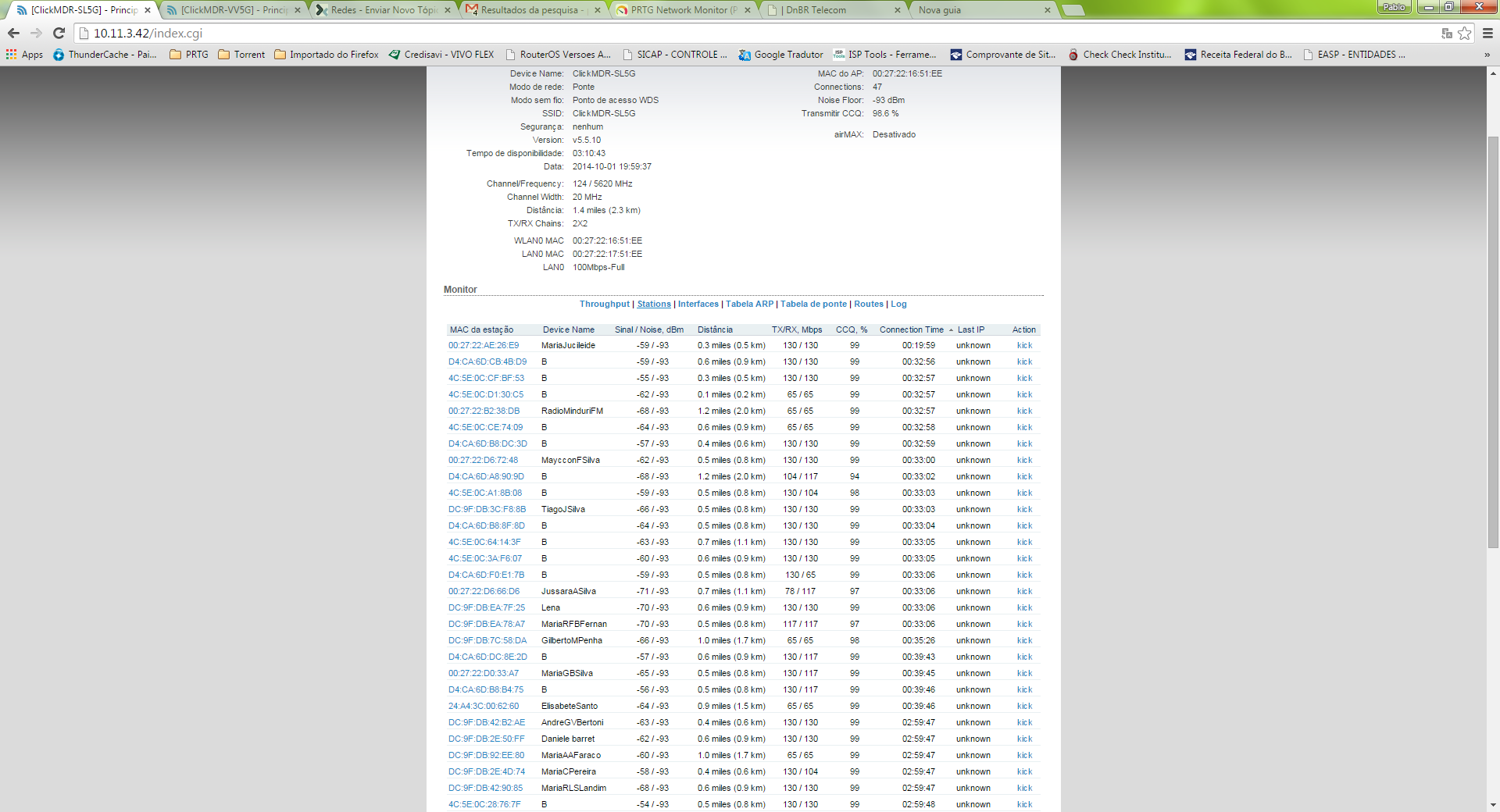Viewport: 1500px width, 812px height.
Task: Open a new browser tab
Action: 1074,10
